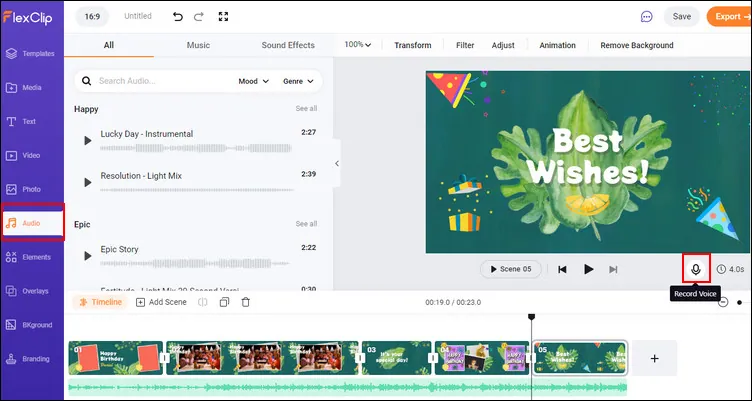This screenshot has width=752, height=401.
Task: Open the Templates sidebar panel
Action: (x=32, y=54)
